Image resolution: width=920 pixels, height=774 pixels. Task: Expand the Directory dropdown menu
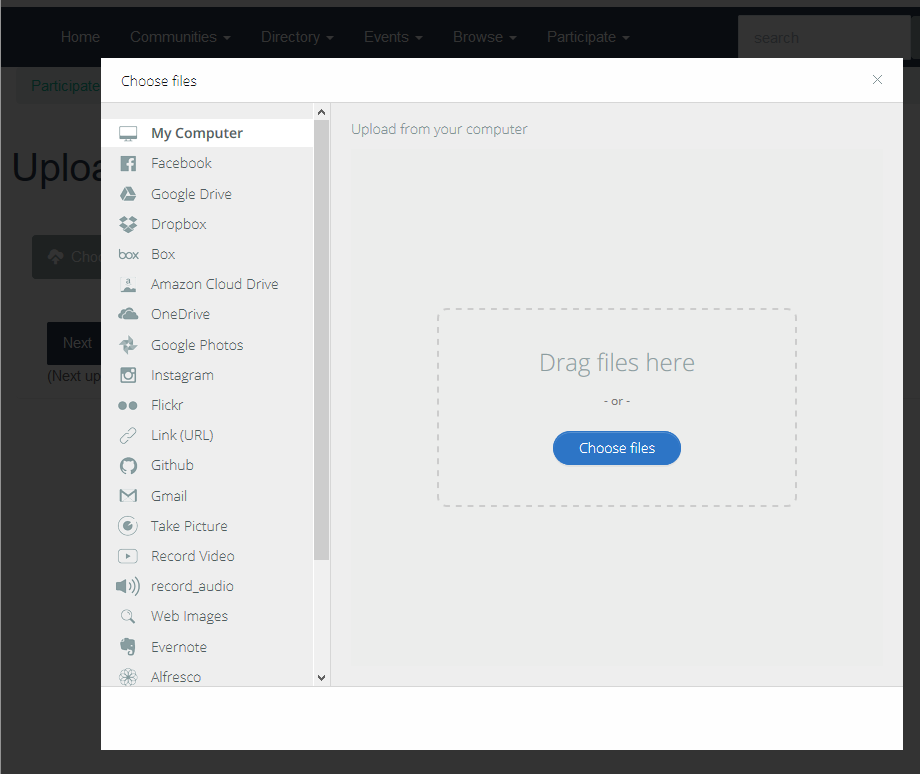[x=297, y=37]
